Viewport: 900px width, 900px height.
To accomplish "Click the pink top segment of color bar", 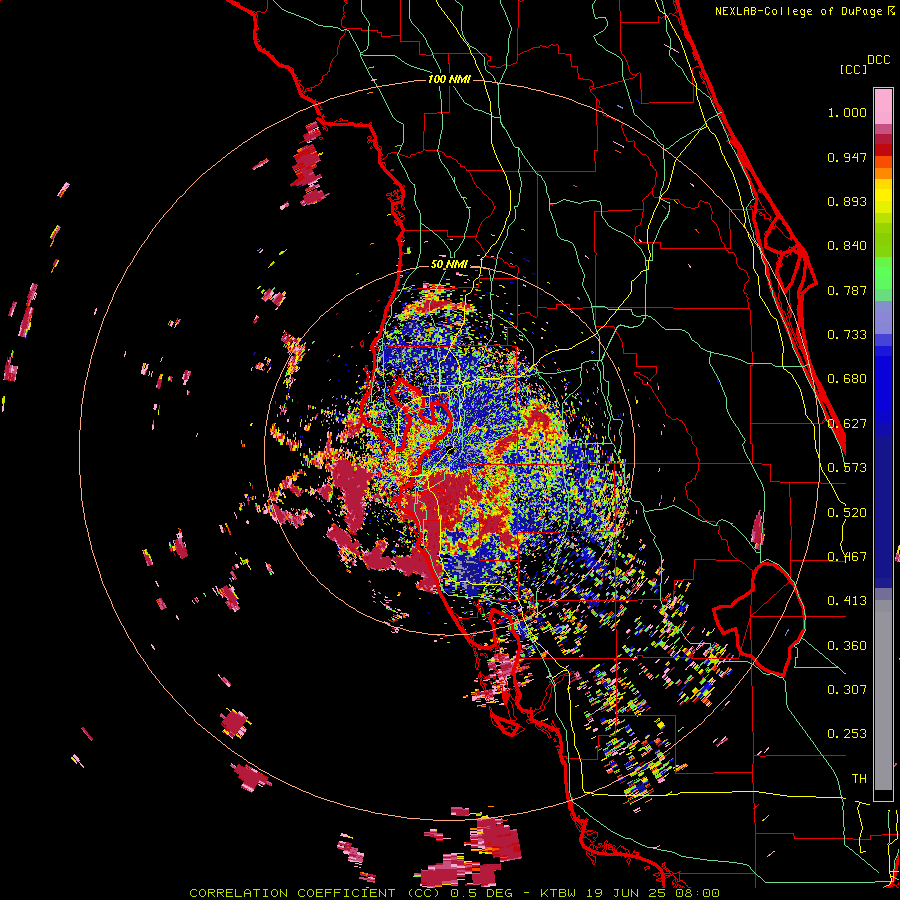I will tap(883, 106).
